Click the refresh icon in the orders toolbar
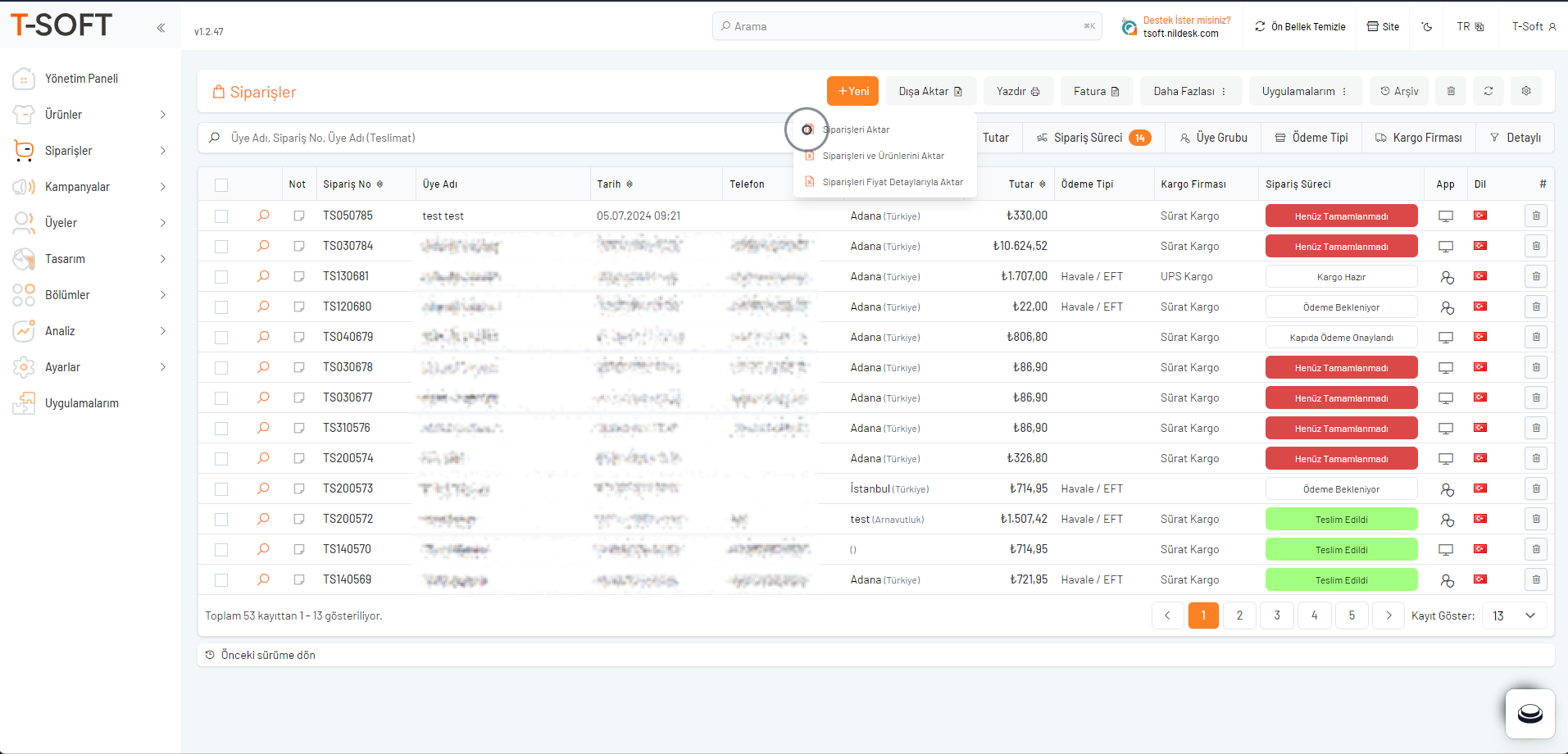The width and height of the screenshot is (1568, 754). [x=1488, y=91]
